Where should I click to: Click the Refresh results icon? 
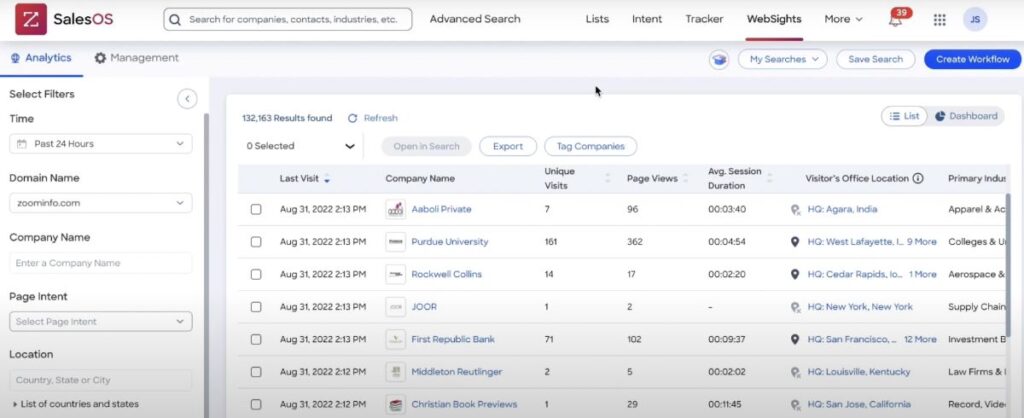coord(353,118)
